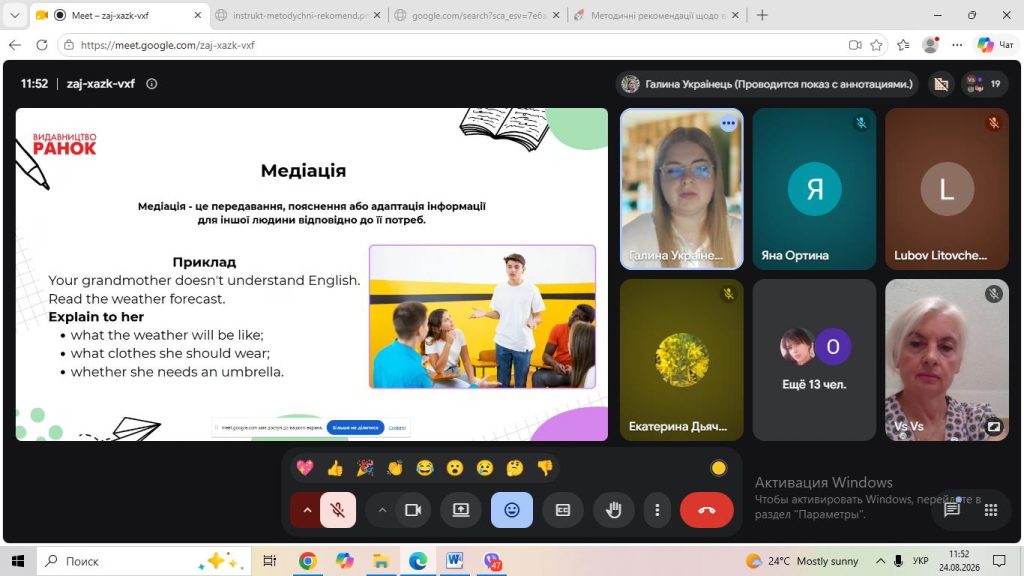Open the participants list showing 19

tap(985, 84)
